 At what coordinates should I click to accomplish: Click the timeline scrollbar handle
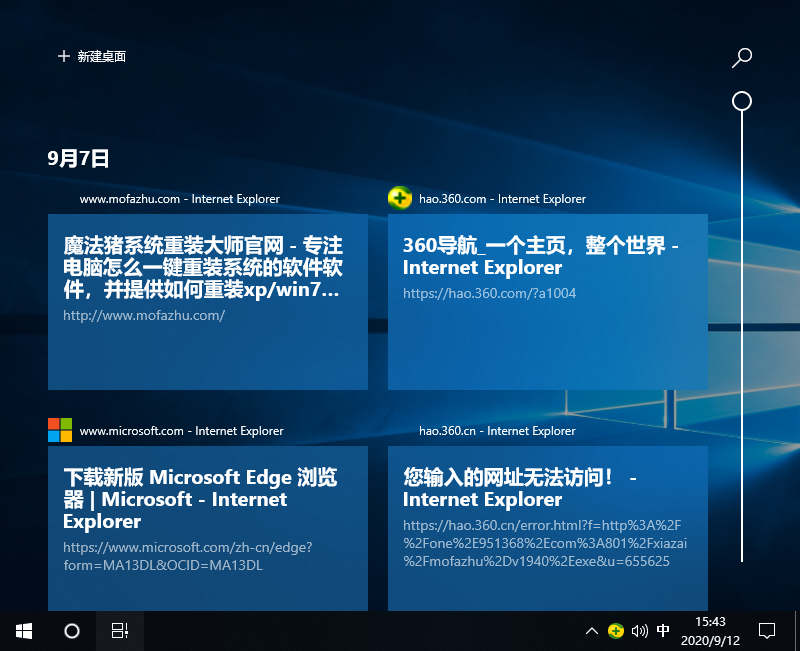[741, 101]
